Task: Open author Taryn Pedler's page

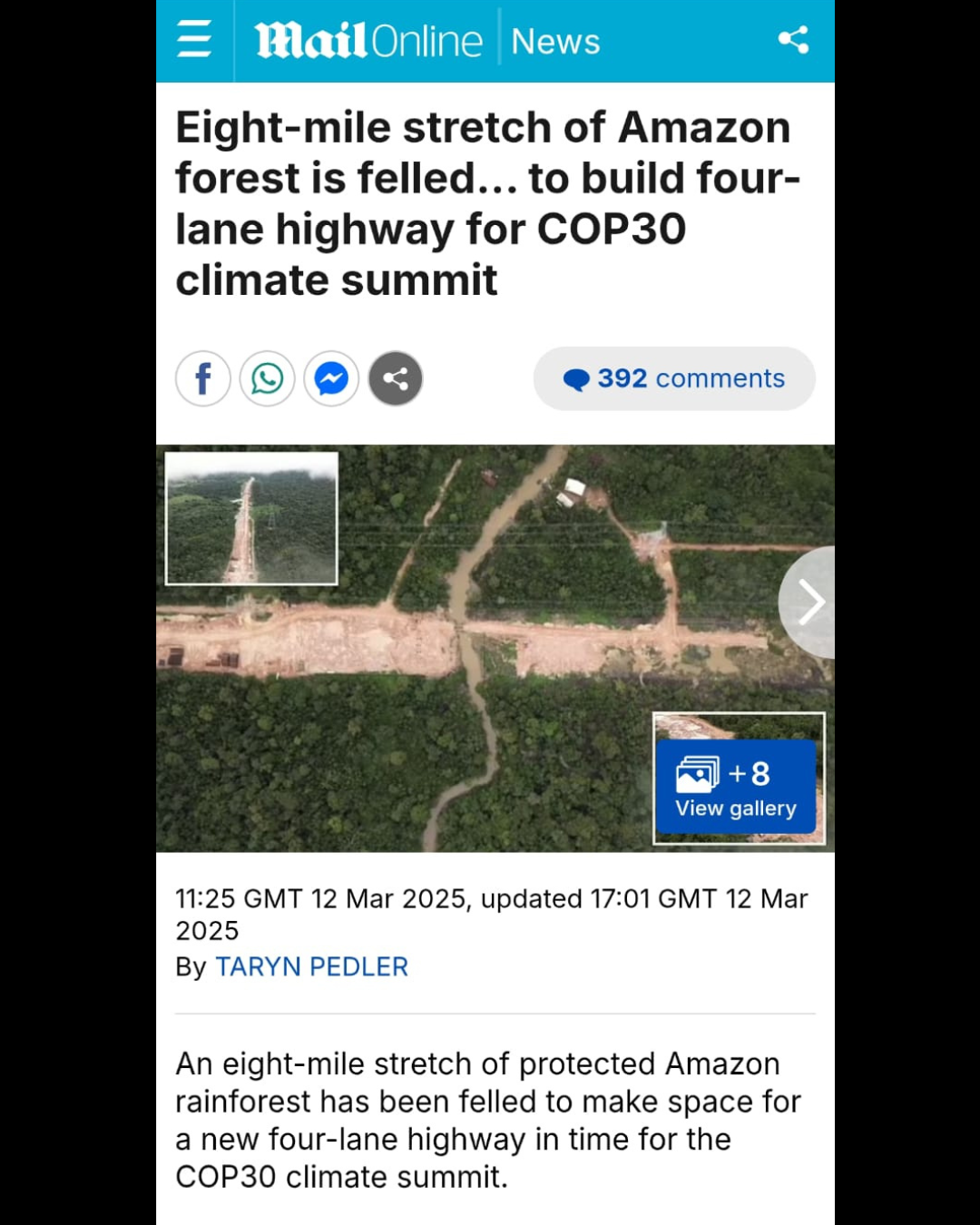Action: pos(311,966)
